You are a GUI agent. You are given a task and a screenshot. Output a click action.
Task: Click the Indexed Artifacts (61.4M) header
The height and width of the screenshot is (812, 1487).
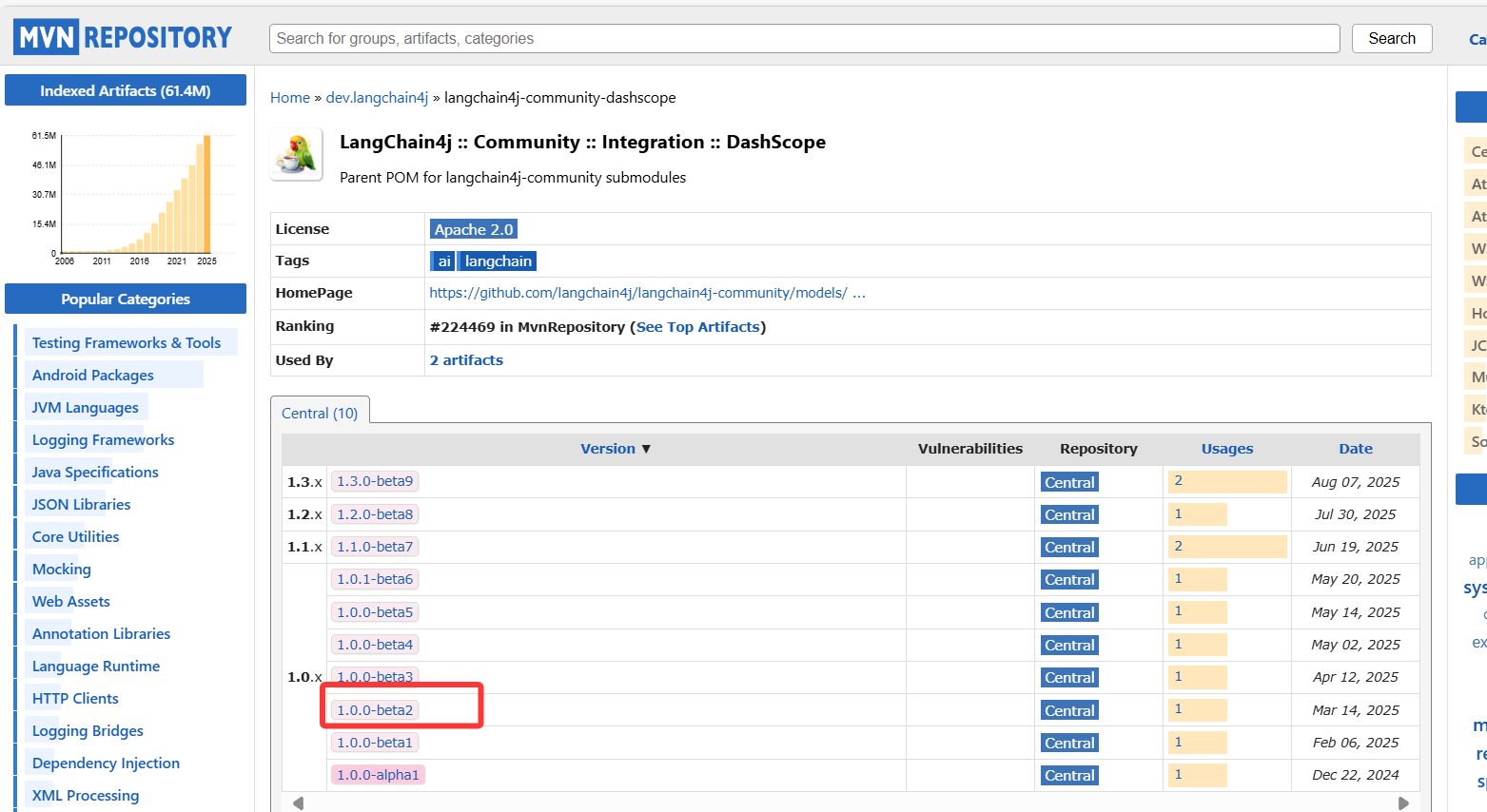click(126, 90)
